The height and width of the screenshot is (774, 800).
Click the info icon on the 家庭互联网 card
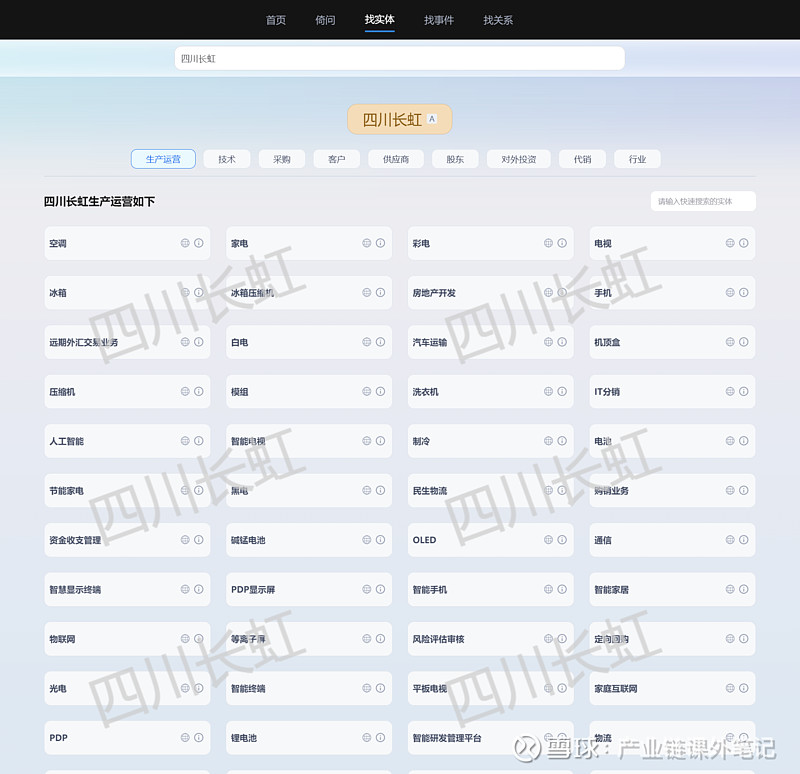pos(744,688)
